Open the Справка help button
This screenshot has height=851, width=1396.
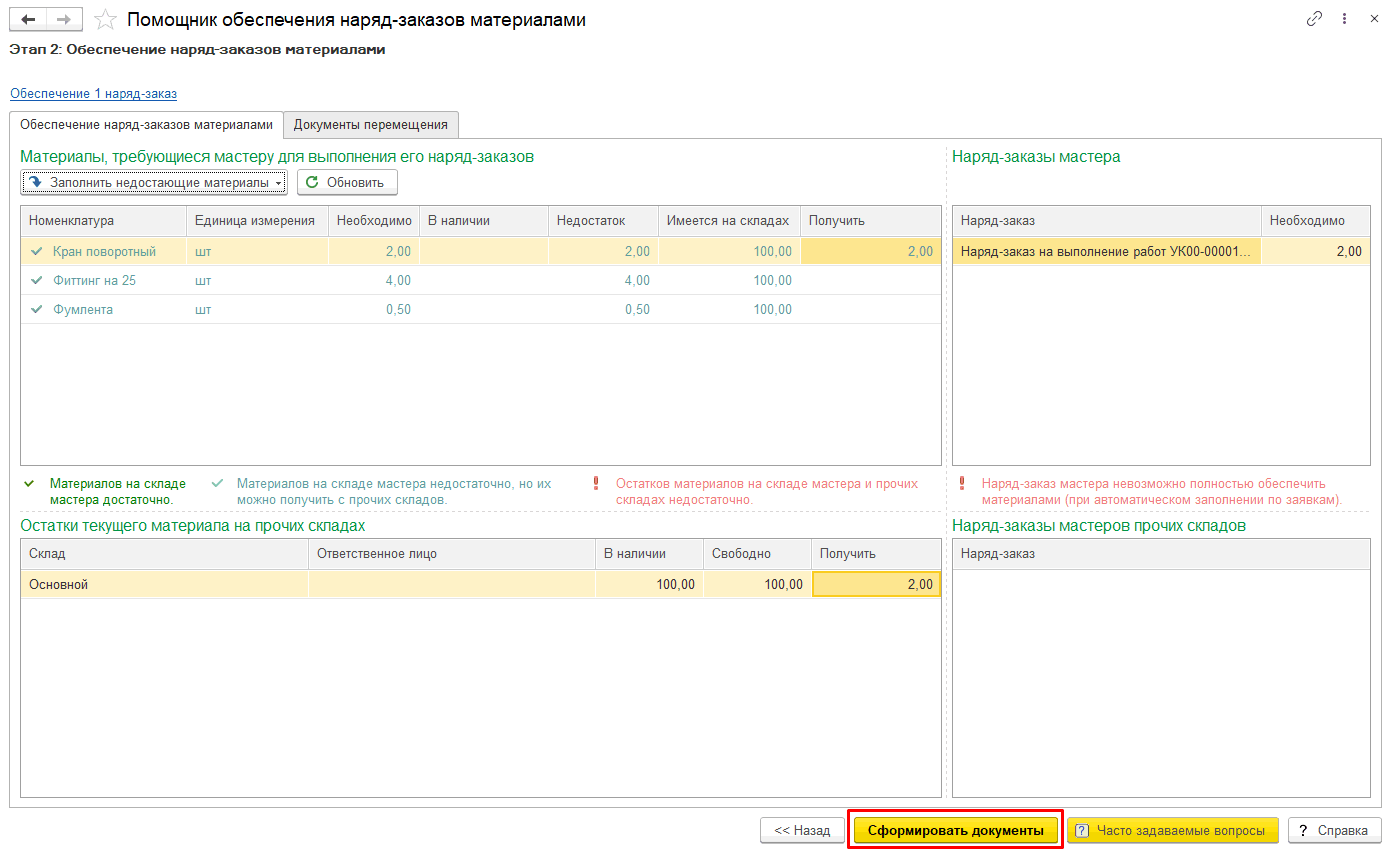pos(1334,830)
